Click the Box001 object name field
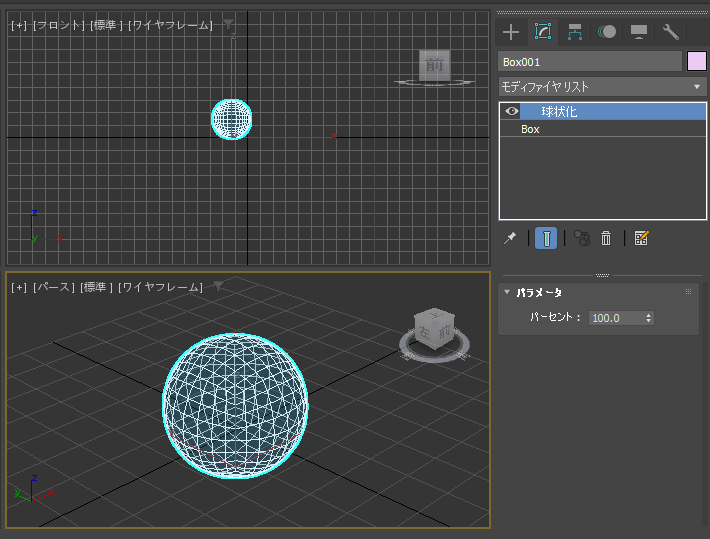 [x=590, y=62]
